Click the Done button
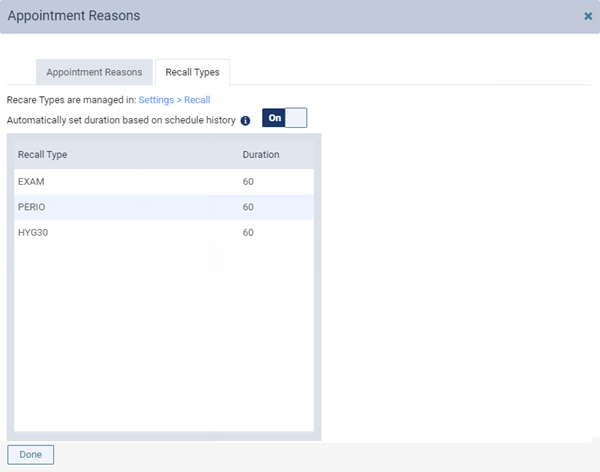Viewport: 600px width, 472px height. coord(31,454)
